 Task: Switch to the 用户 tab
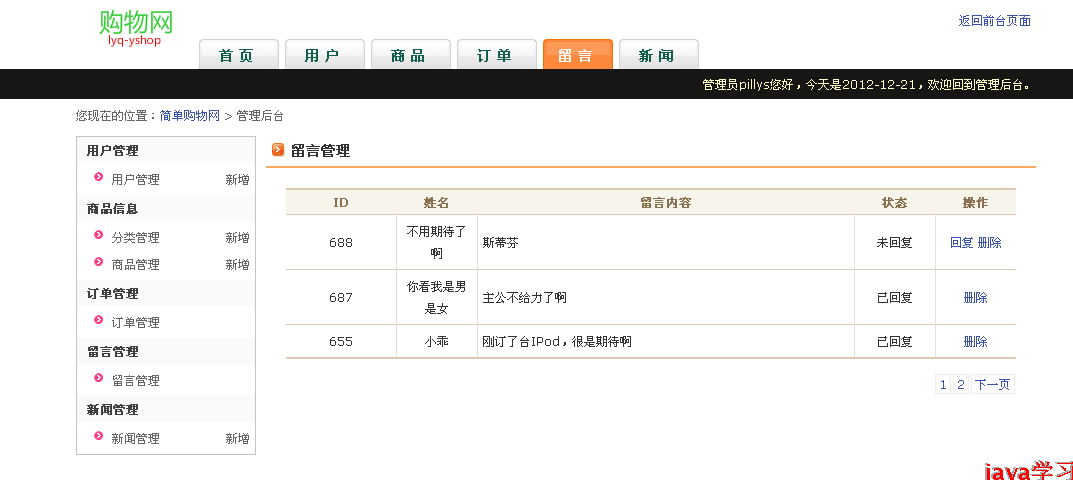click(324, 54)
